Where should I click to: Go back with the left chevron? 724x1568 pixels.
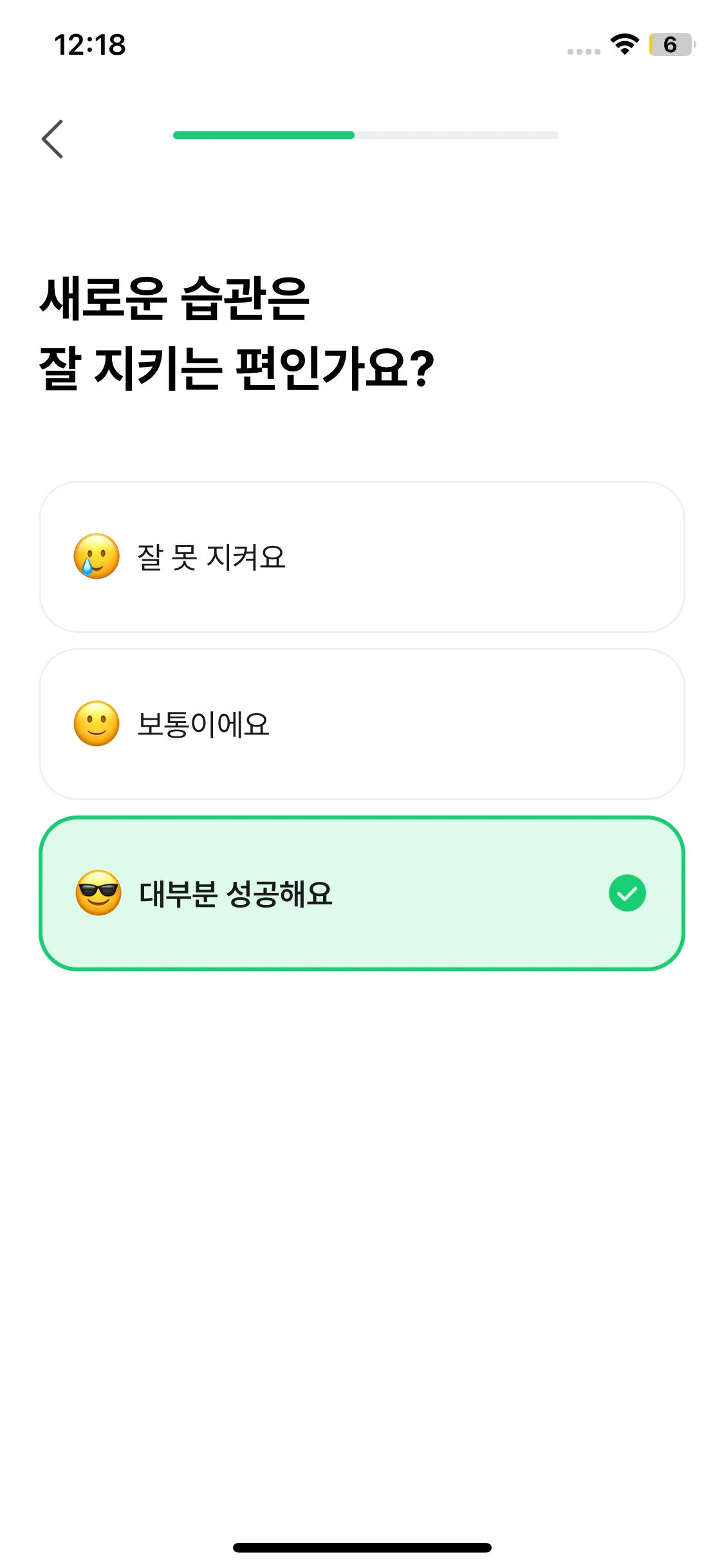pos(53,139)
